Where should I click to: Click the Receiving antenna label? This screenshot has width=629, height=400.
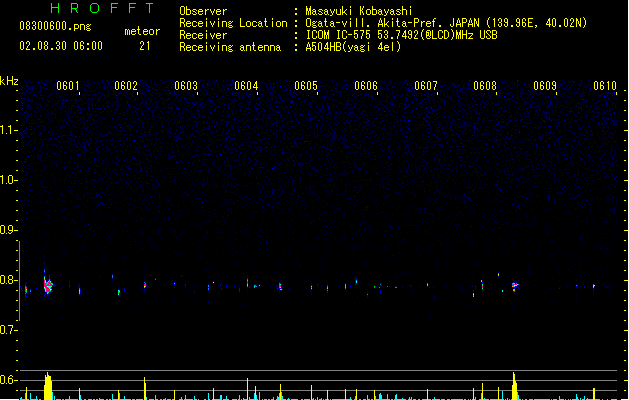[230, 47]
